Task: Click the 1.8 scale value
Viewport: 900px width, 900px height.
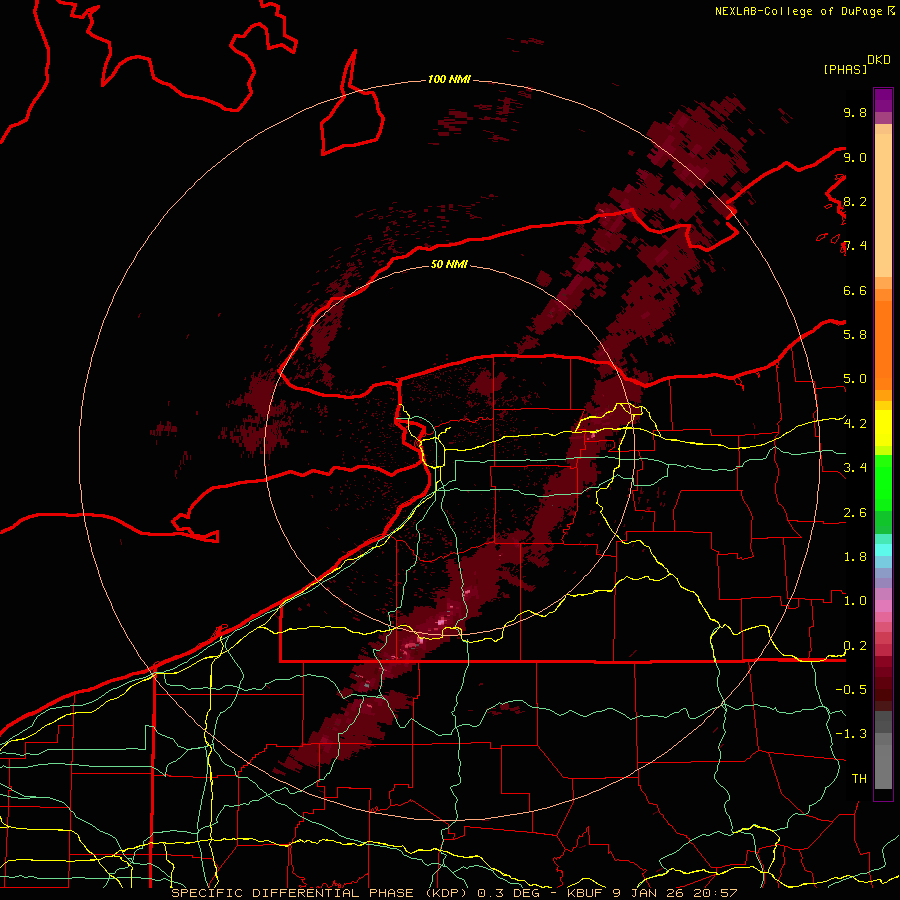Action: click(855, 557)
